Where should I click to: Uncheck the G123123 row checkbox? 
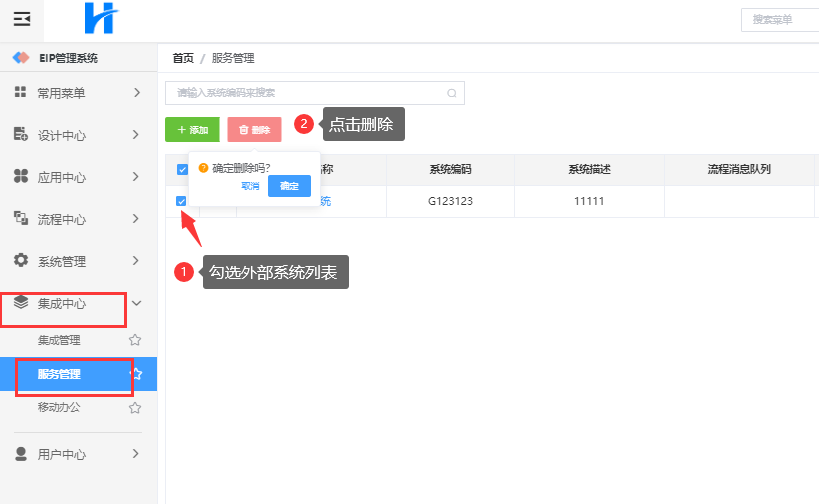pos(181,201)
